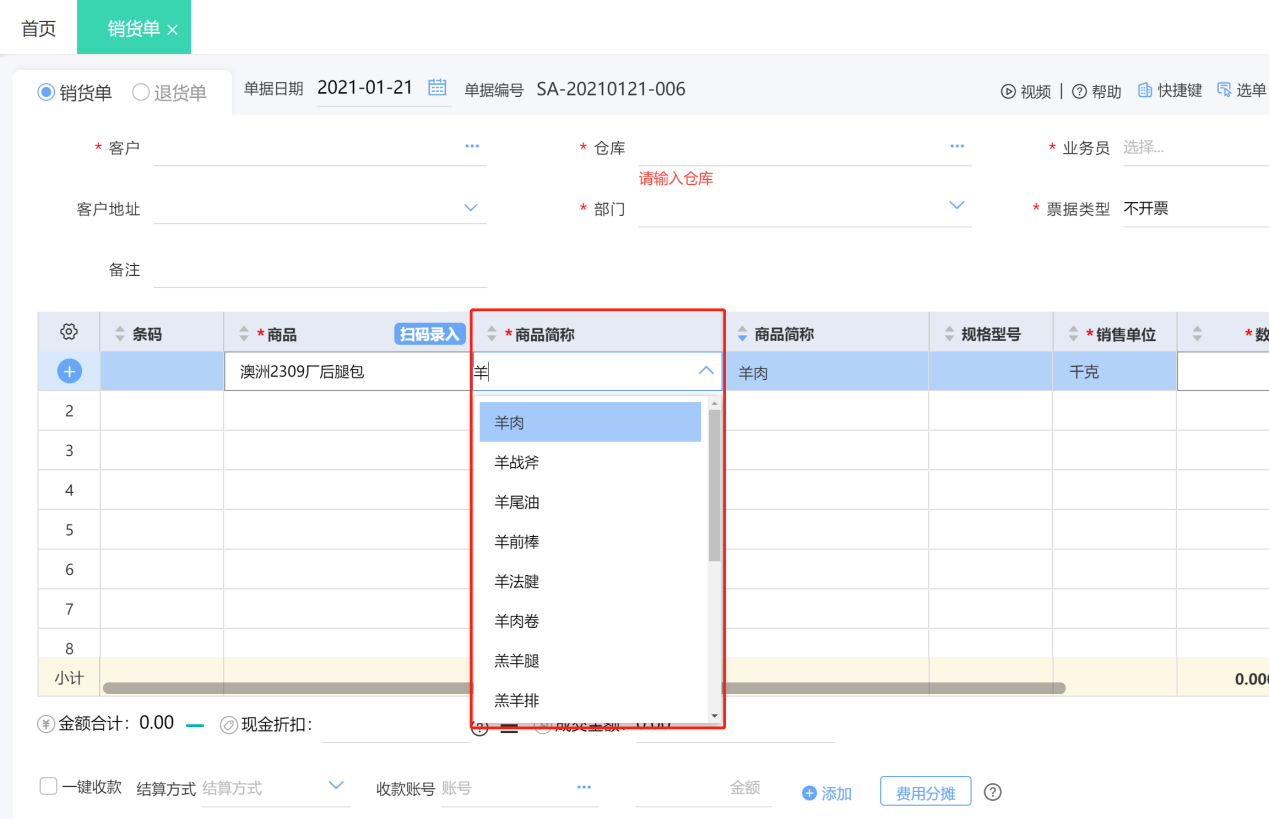Image resolution: width=1269 pixels, height=819 pixels.
Task: Sort by 销售单位 column arrows
Action: pos(1075,334)
